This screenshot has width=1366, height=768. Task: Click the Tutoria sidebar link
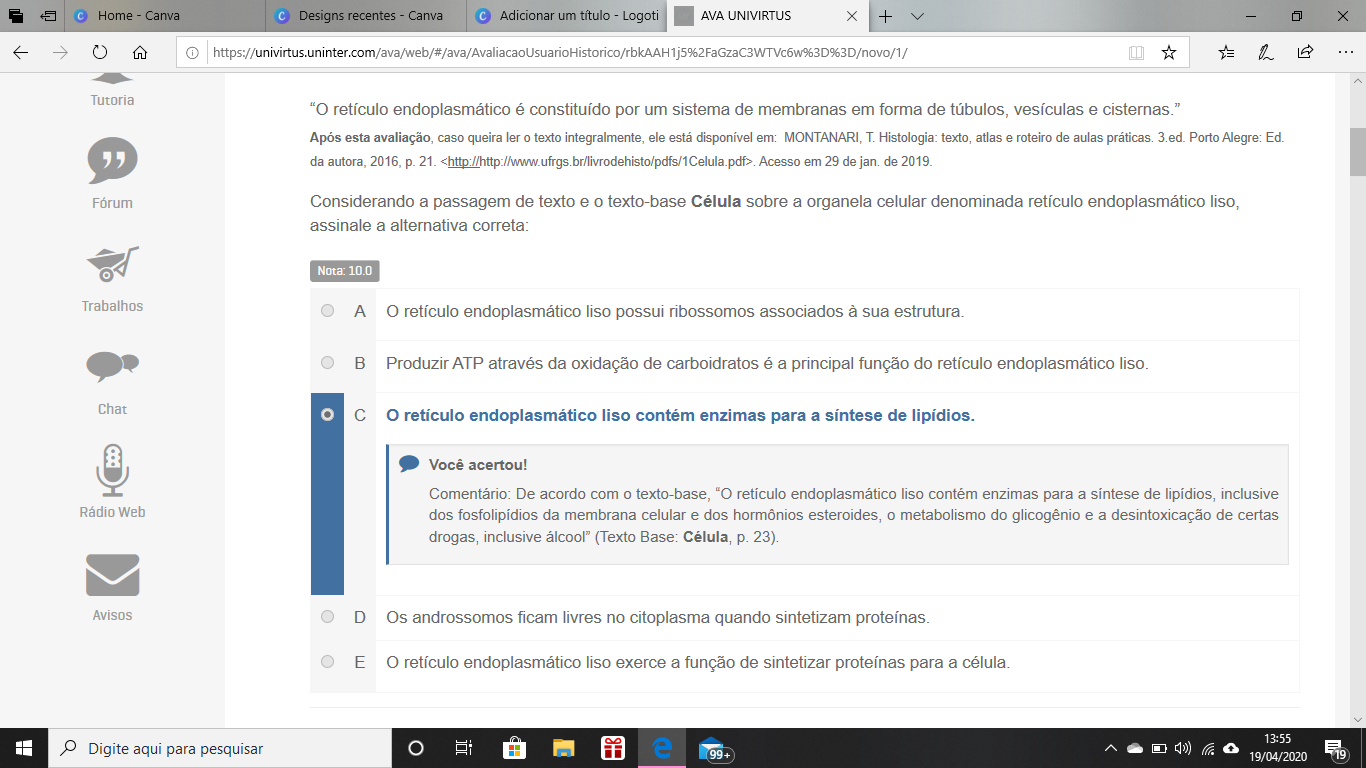click(112, 100)
